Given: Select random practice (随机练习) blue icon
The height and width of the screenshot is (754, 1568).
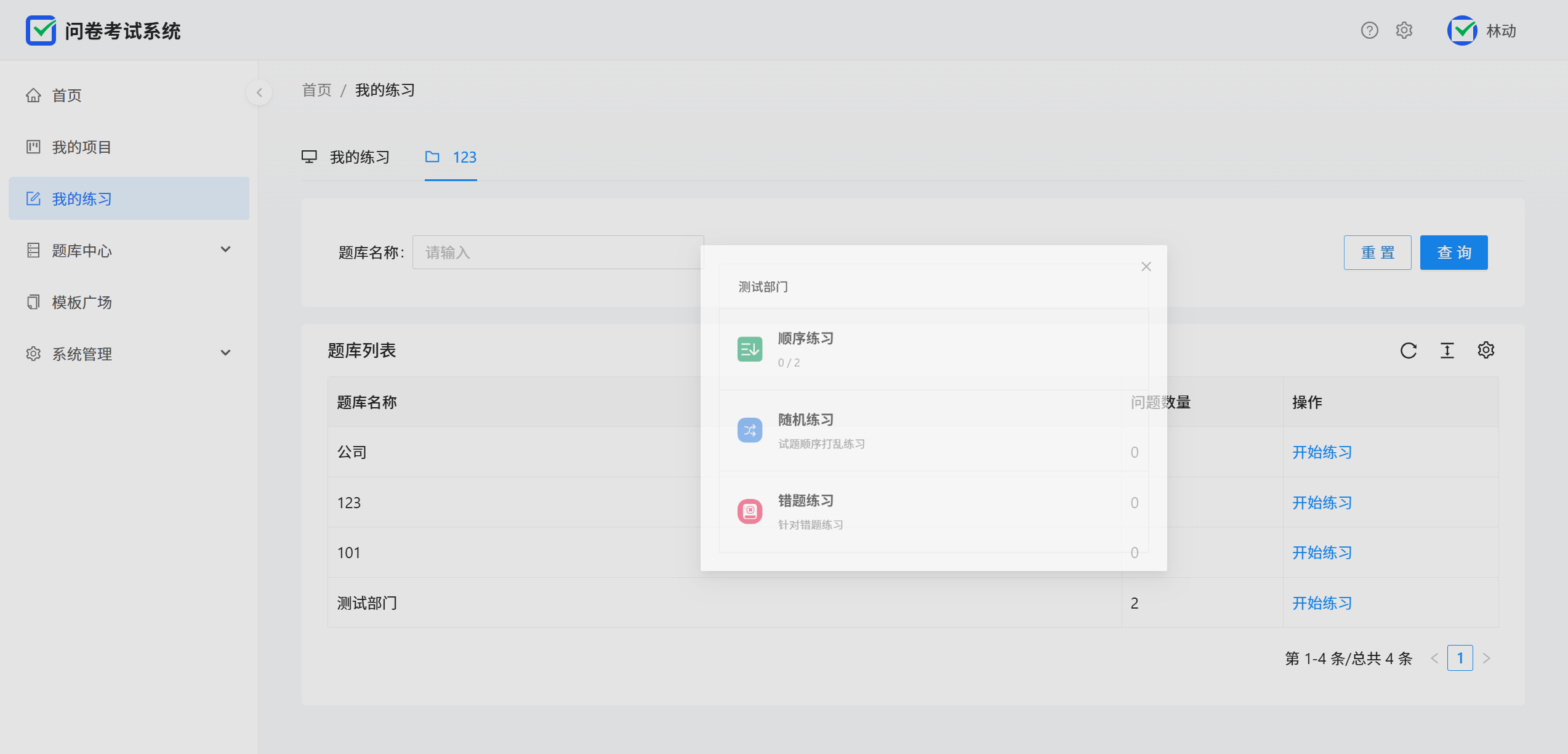Looking at the screenshot, I should click(x=750, y=430).
